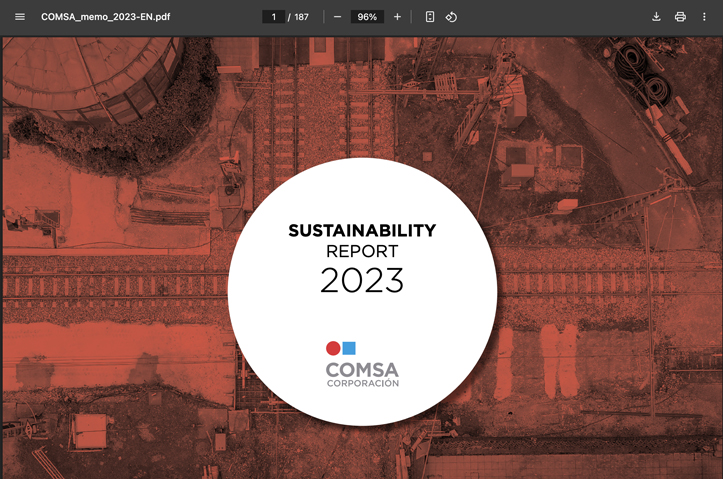The width and height of the screenshot is (723, 479).
Task: Click the zoom out minus button
Action: tap(338, 17)
